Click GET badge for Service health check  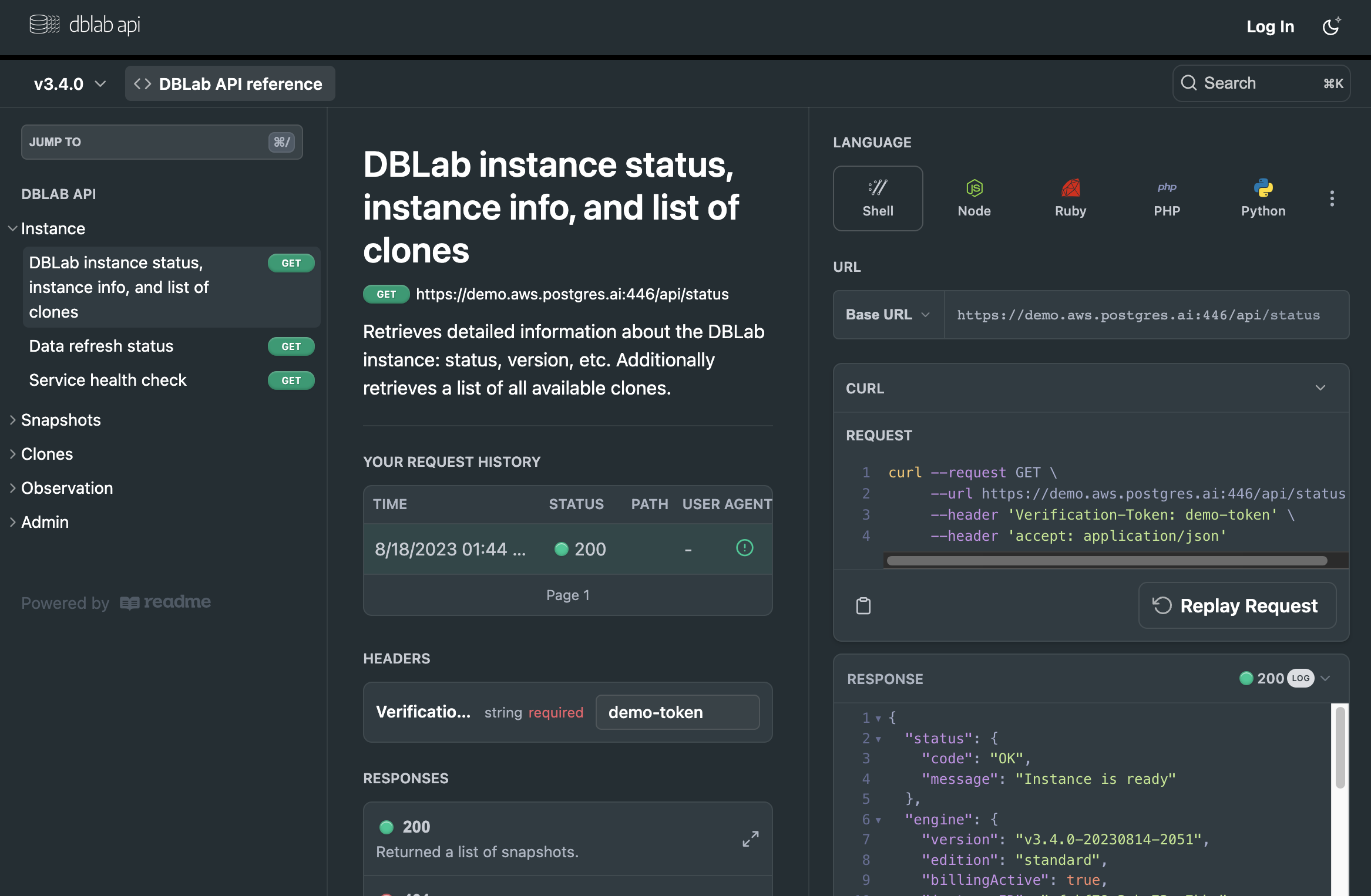291,380
